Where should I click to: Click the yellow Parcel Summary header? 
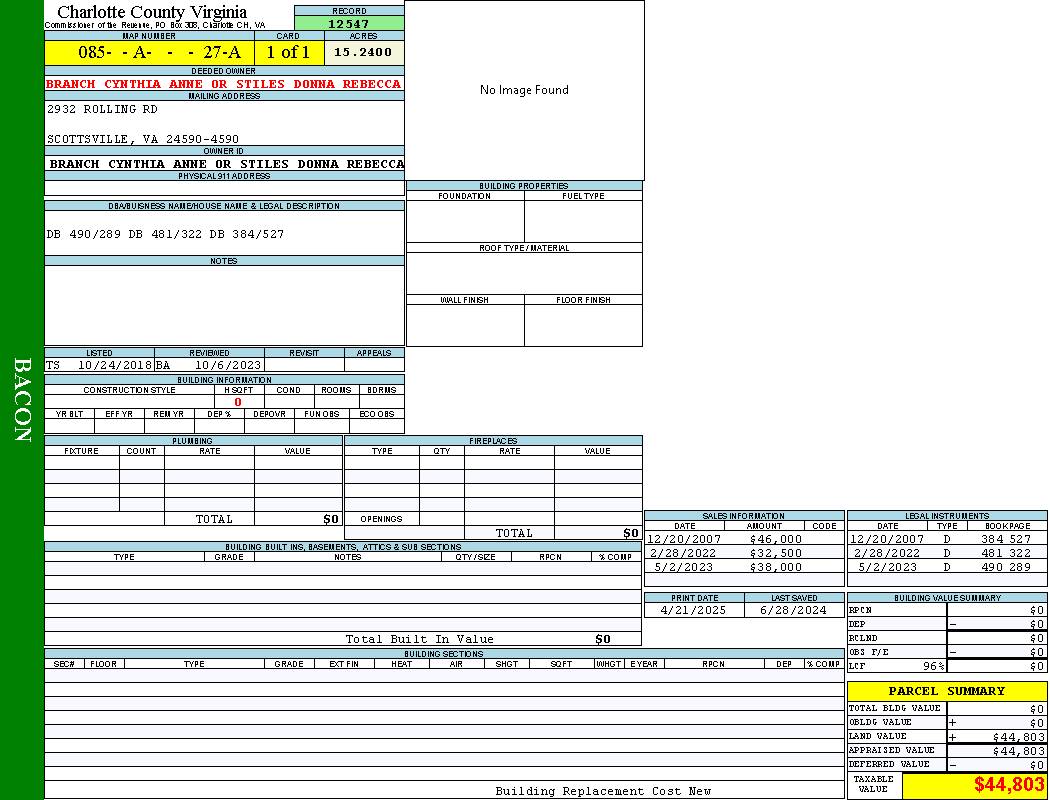click(x=946, y=691)
